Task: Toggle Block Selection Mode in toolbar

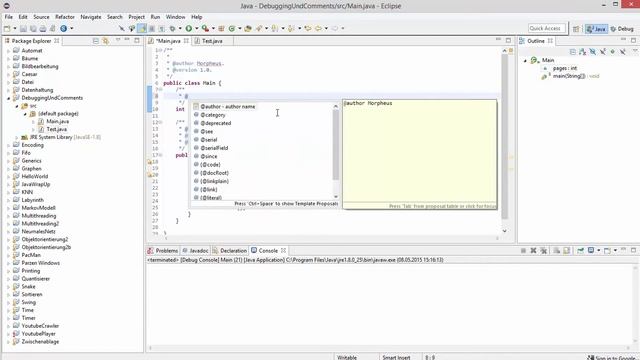Action: point(151,29)
